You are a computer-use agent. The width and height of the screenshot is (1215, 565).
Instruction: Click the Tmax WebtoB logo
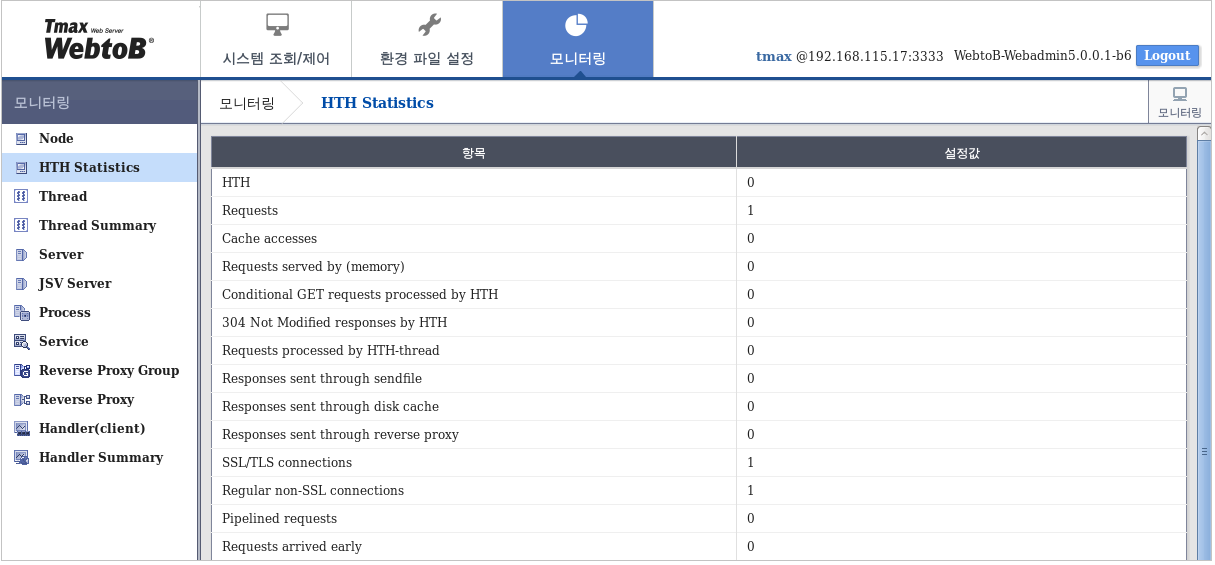tap(98, 39)
